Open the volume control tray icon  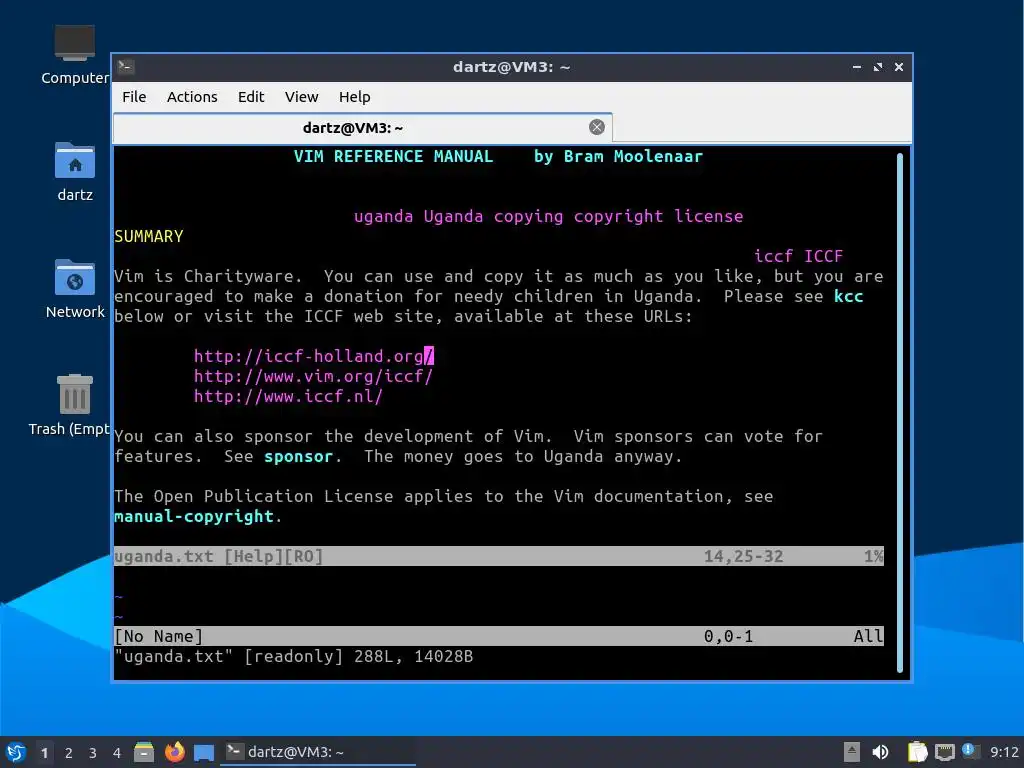click(880, 752)
